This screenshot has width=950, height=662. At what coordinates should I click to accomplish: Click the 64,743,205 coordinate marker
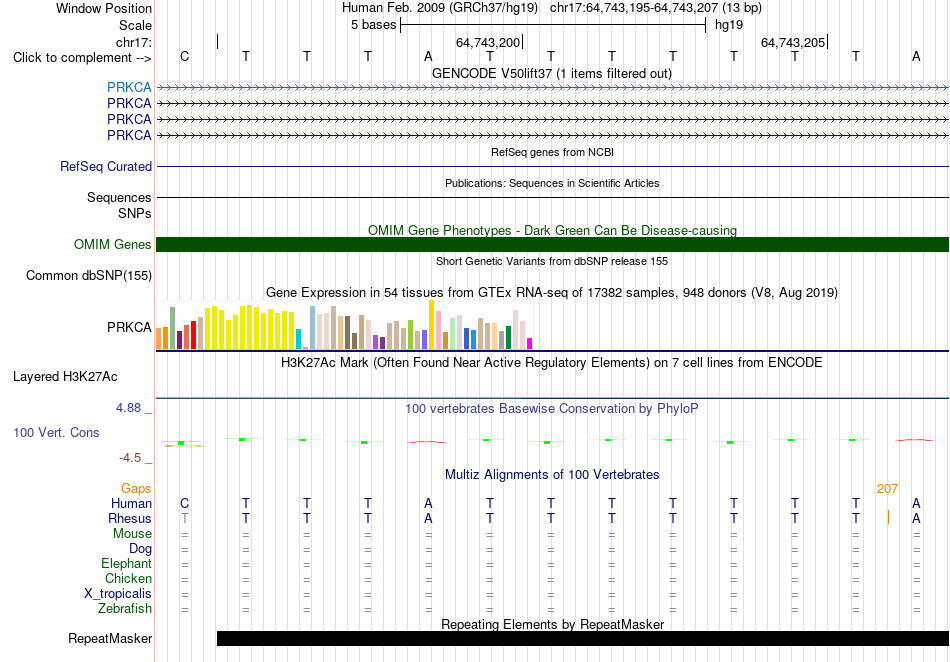[x=792, y=42]
